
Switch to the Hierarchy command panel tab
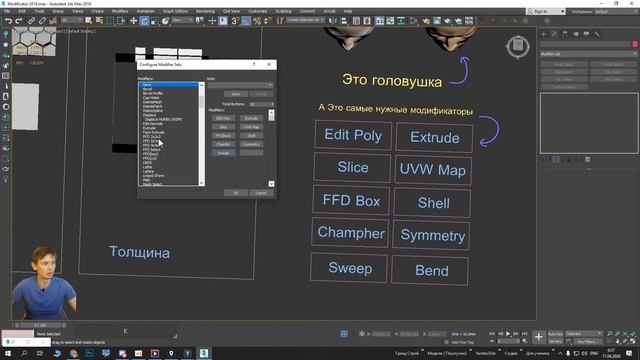[x=565, y=34]
